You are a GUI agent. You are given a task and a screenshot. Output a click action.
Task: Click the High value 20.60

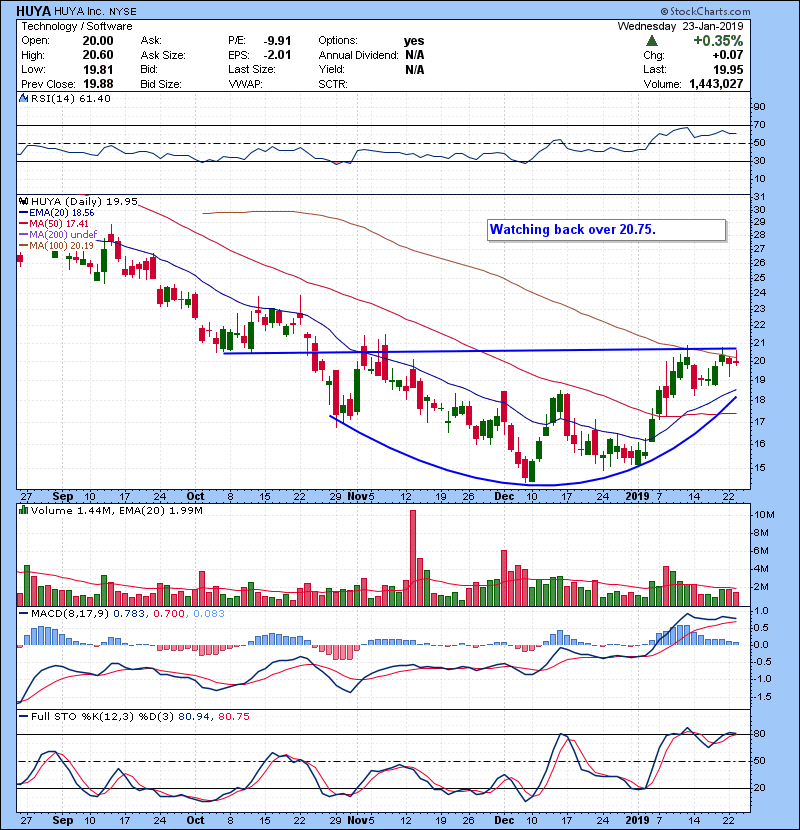[x=98, y=55]
